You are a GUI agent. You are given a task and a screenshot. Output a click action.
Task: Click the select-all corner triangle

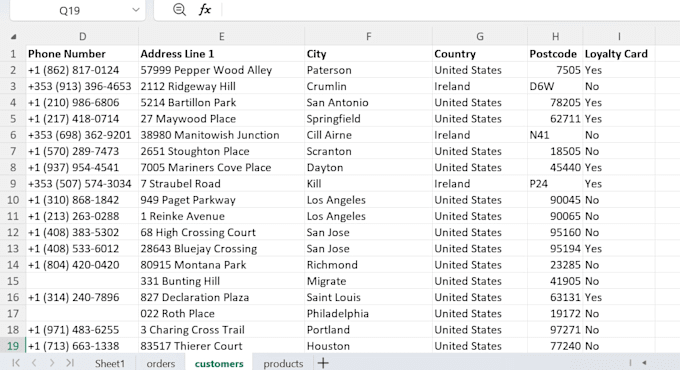click(x=13, y=37)
